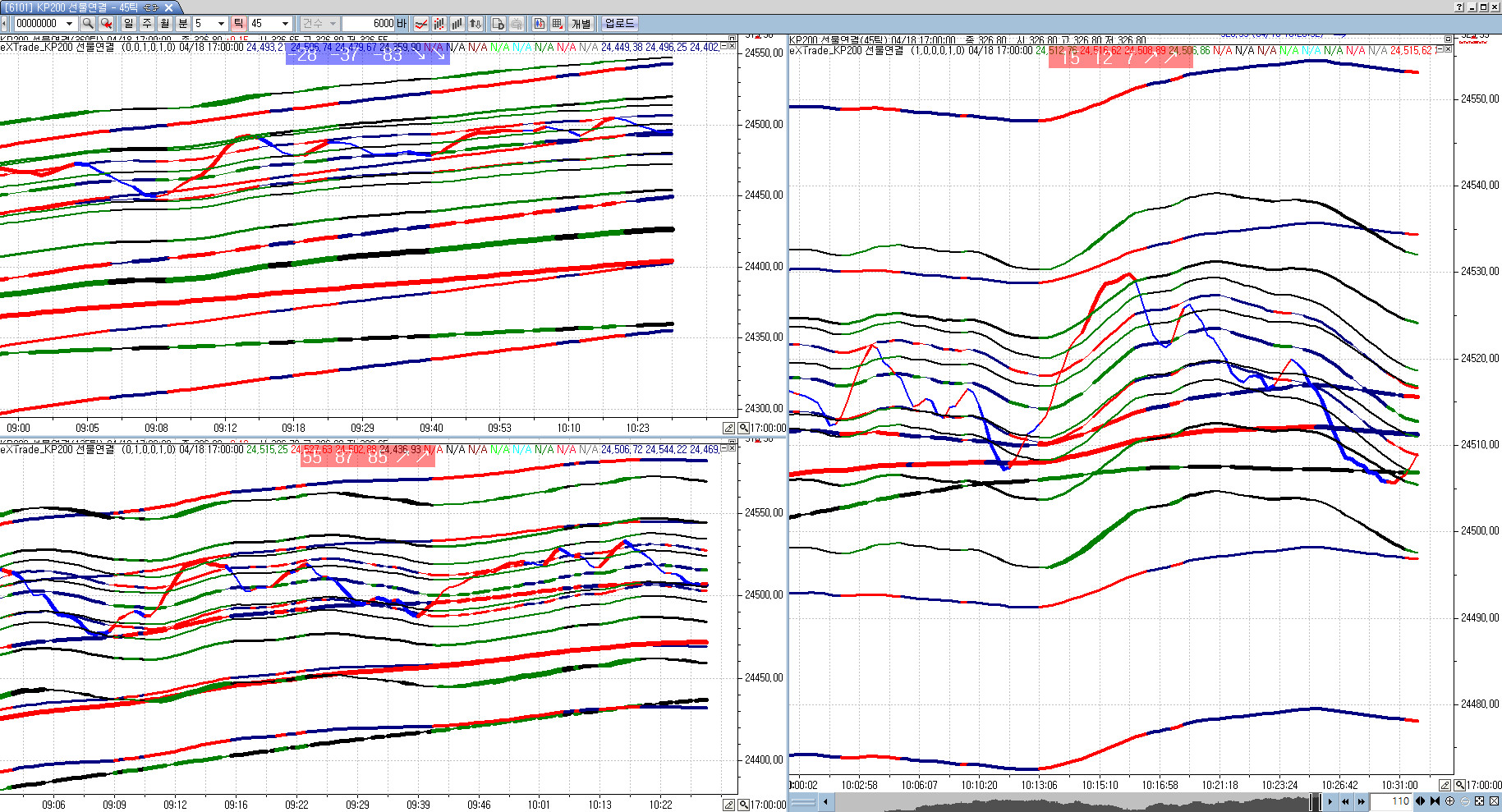This screenshot has width=1502, height=812.
Task: Open the tick interval dropdown showing 45
Action: (285, 24)
